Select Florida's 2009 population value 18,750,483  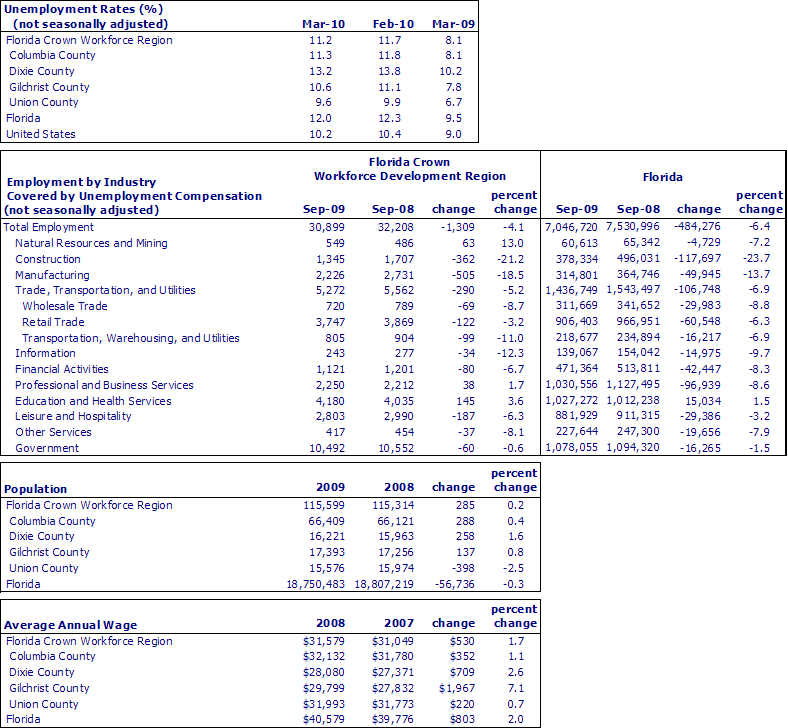coord(315,583)
